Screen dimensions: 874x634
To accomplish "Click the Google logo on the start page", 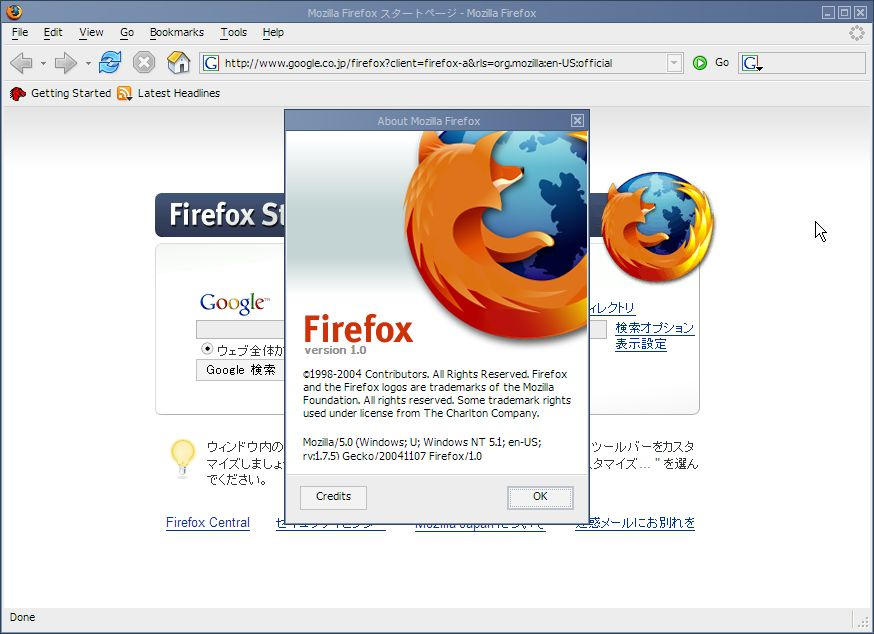I will (x=235, y=303).
